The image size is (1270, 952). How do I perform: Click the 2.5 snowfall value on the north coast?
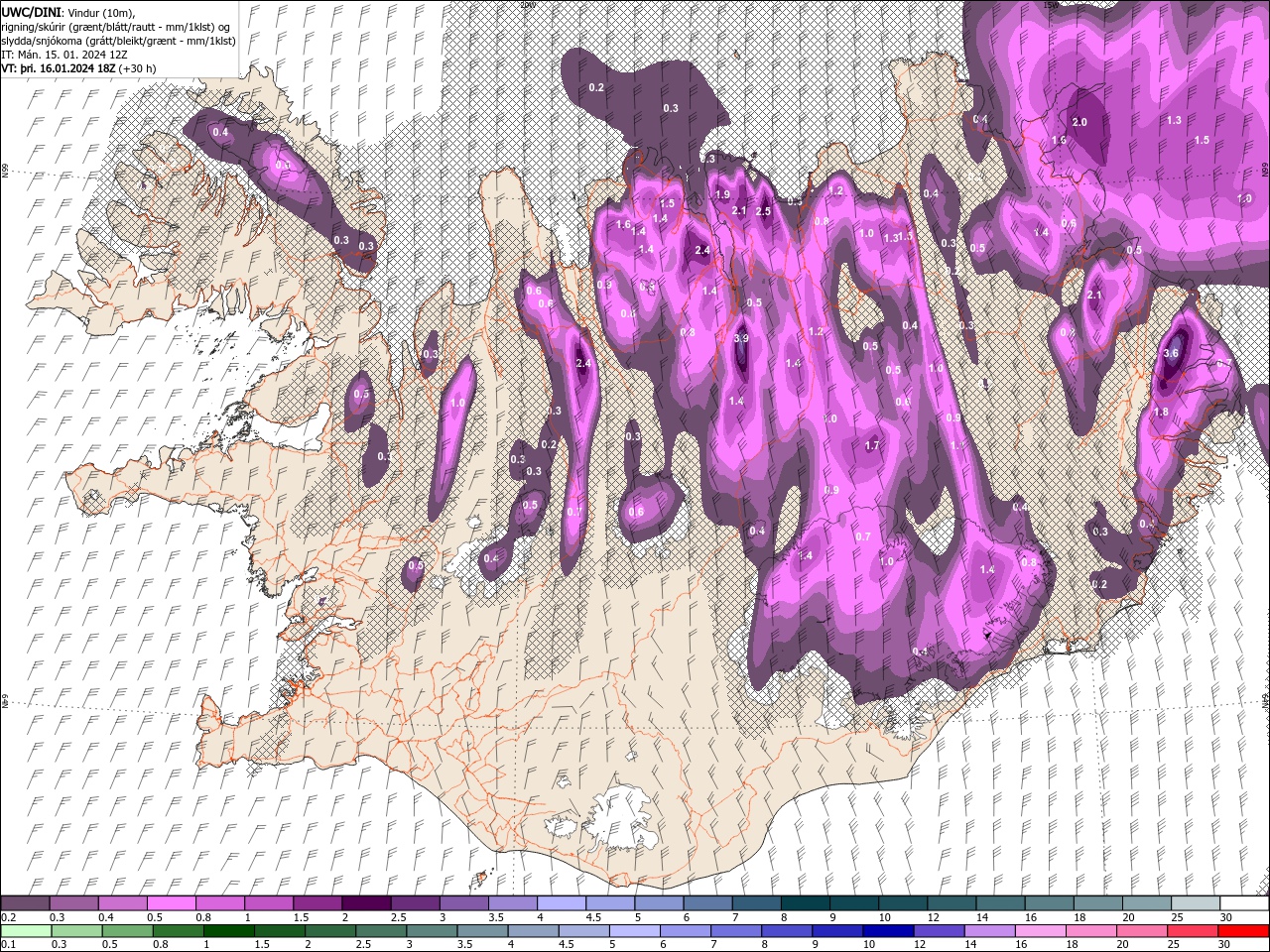click(763, 211)
